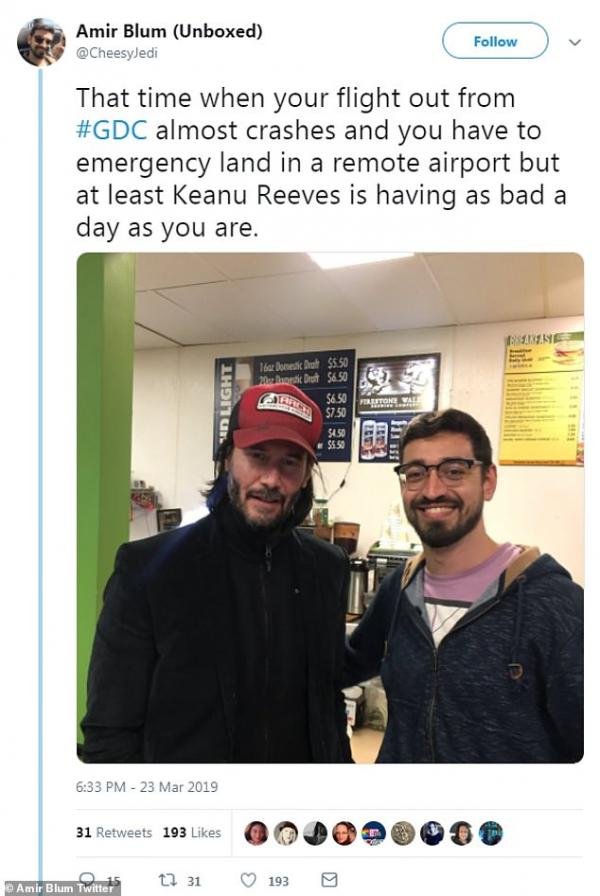Click the second liker avatar
600x896 pixels.
(285, 833)
